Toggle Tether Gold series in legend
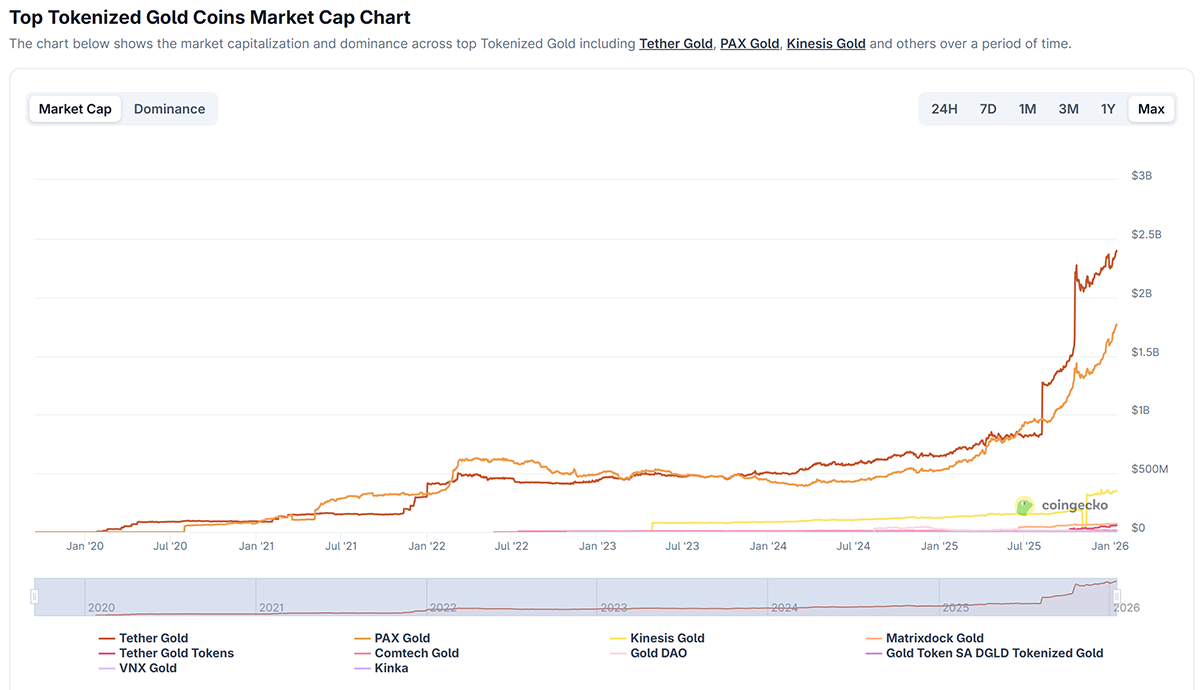The width and height of the screenshot is (1200, 690). coord(153,638)
